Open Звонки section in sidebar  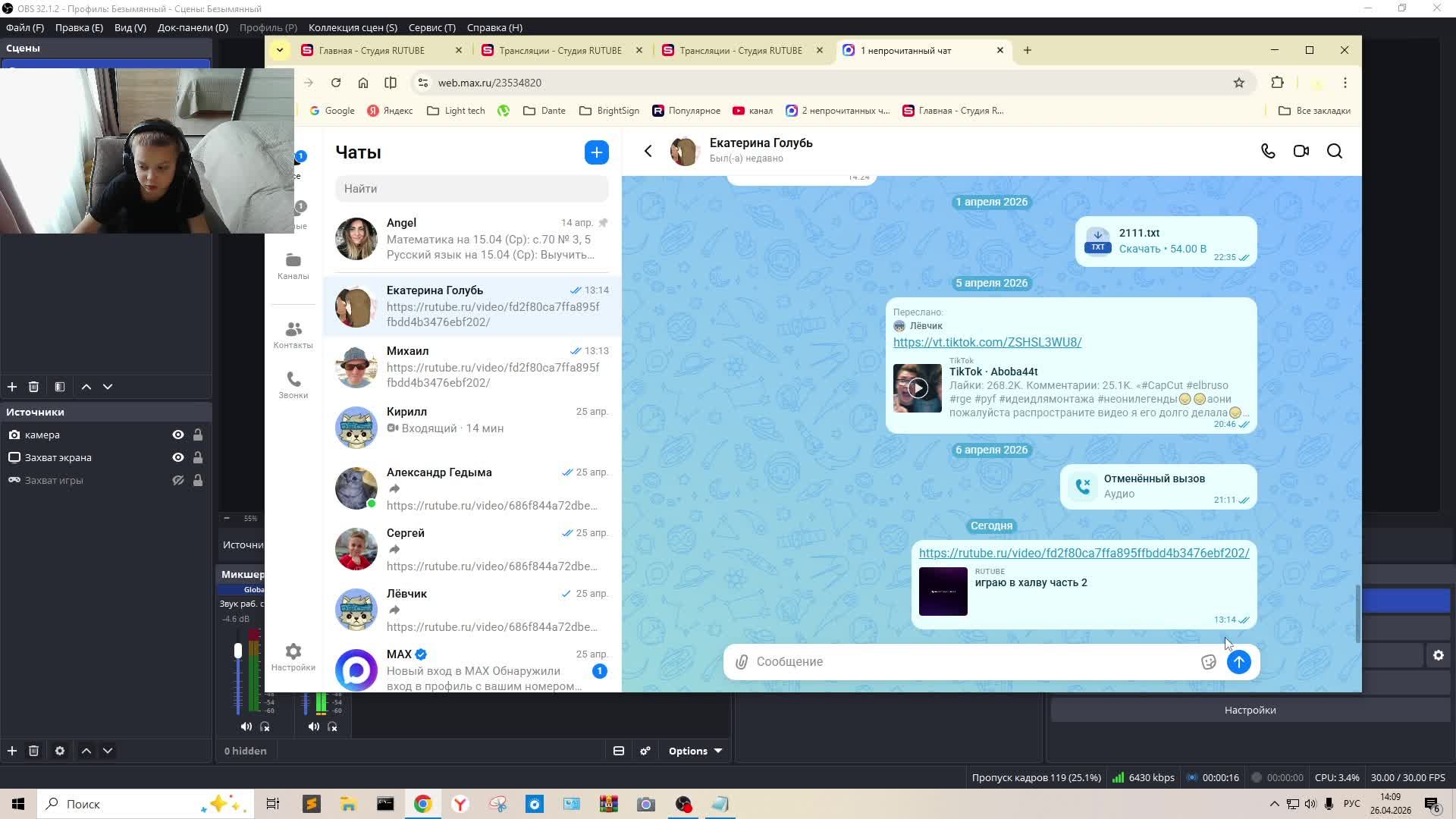point(293,385)
